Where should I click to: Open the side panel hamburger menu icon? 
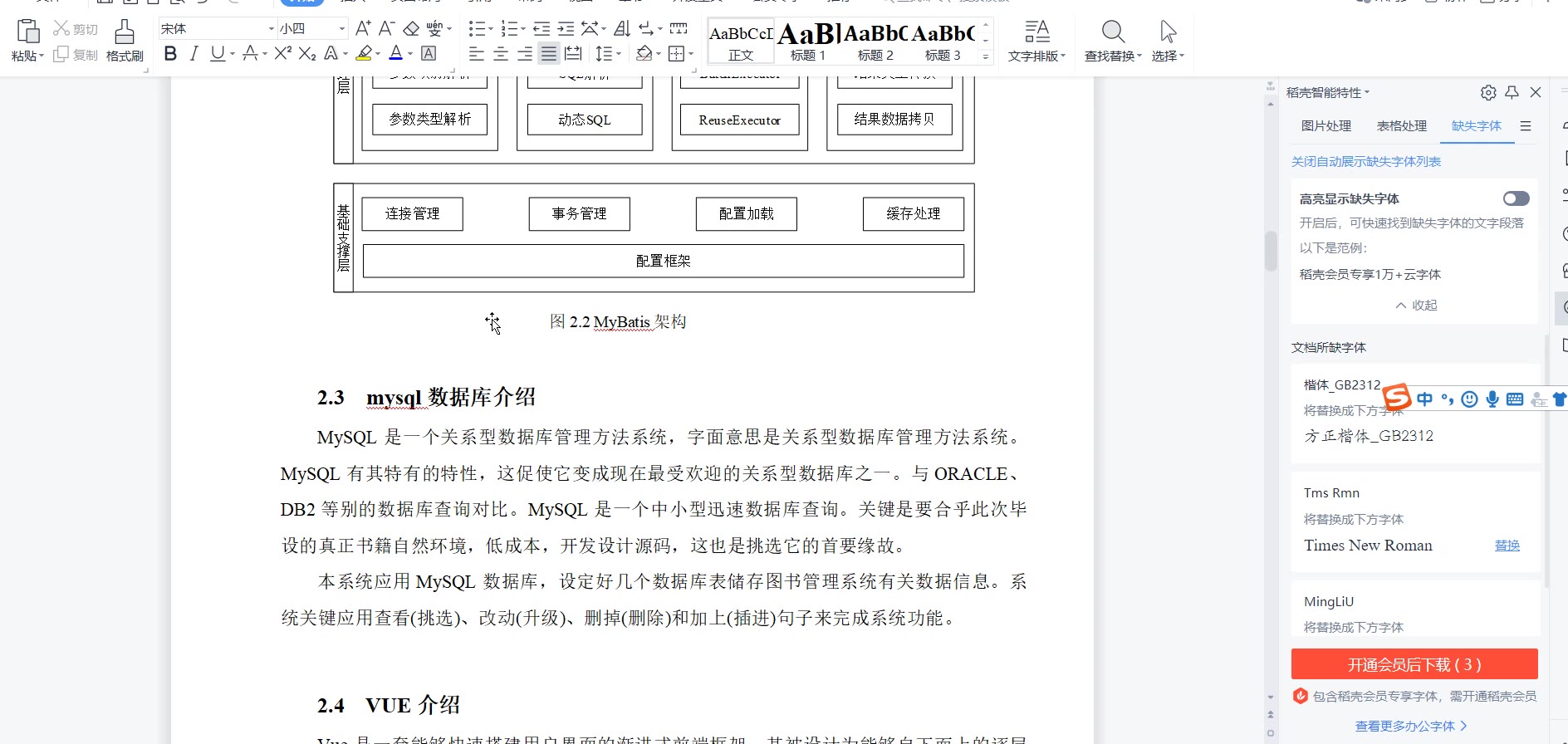[1526, 126]
